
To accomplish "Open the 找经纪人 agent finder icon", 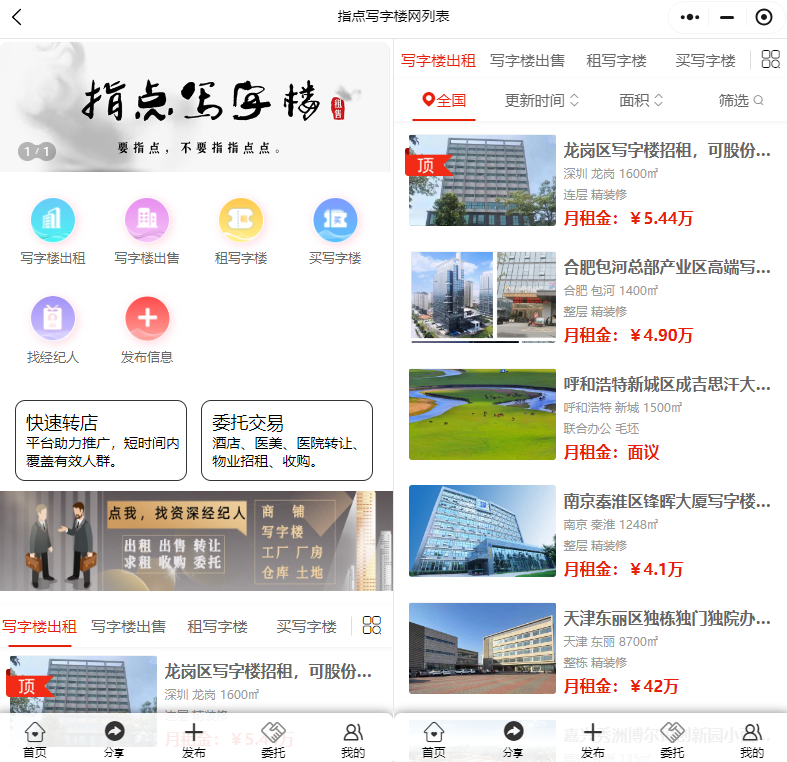I will point(53,319).
